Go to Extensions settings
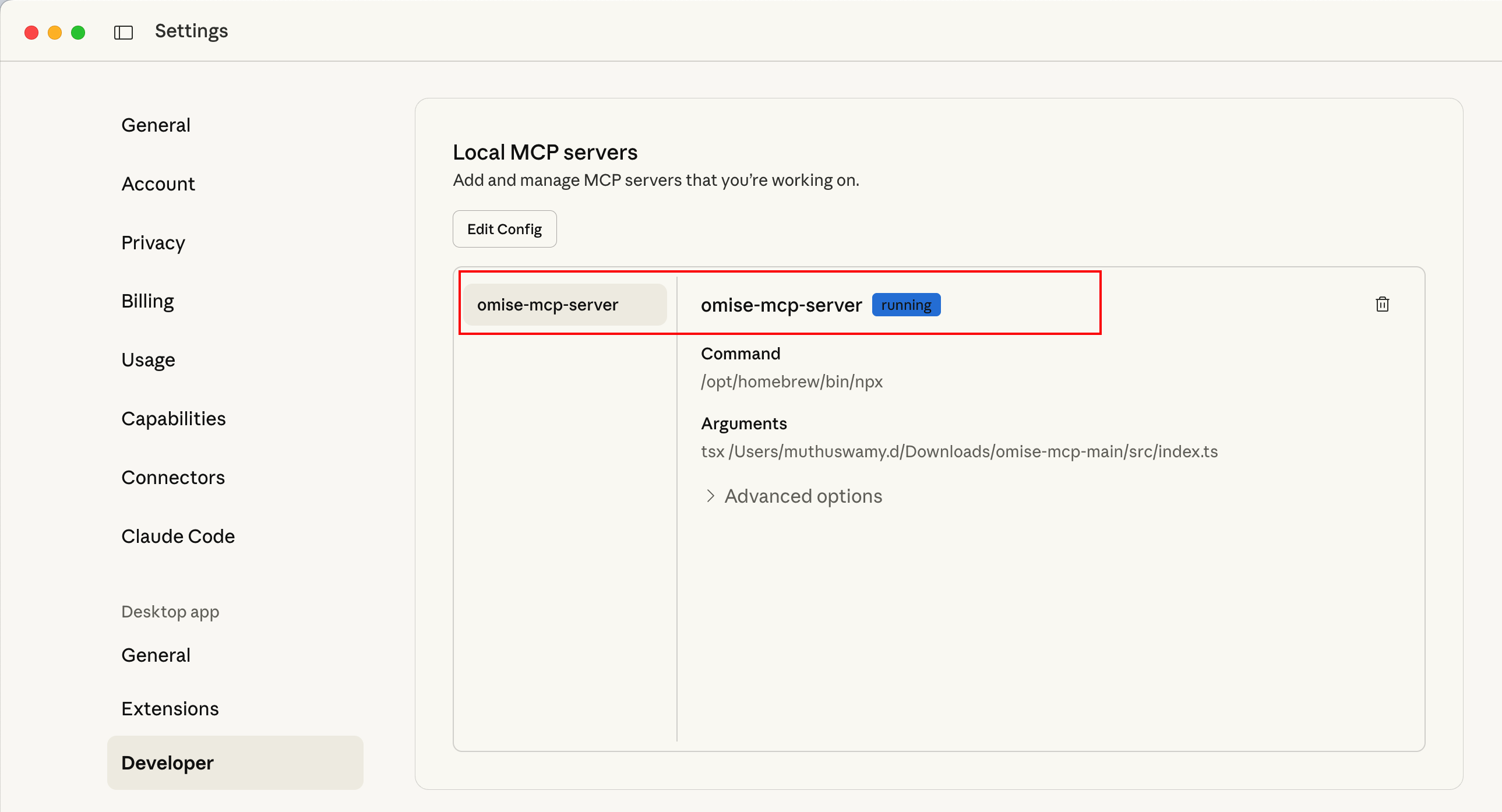Screen dimensions: 1502x812 pyautogui.click(x=170, y=709)
